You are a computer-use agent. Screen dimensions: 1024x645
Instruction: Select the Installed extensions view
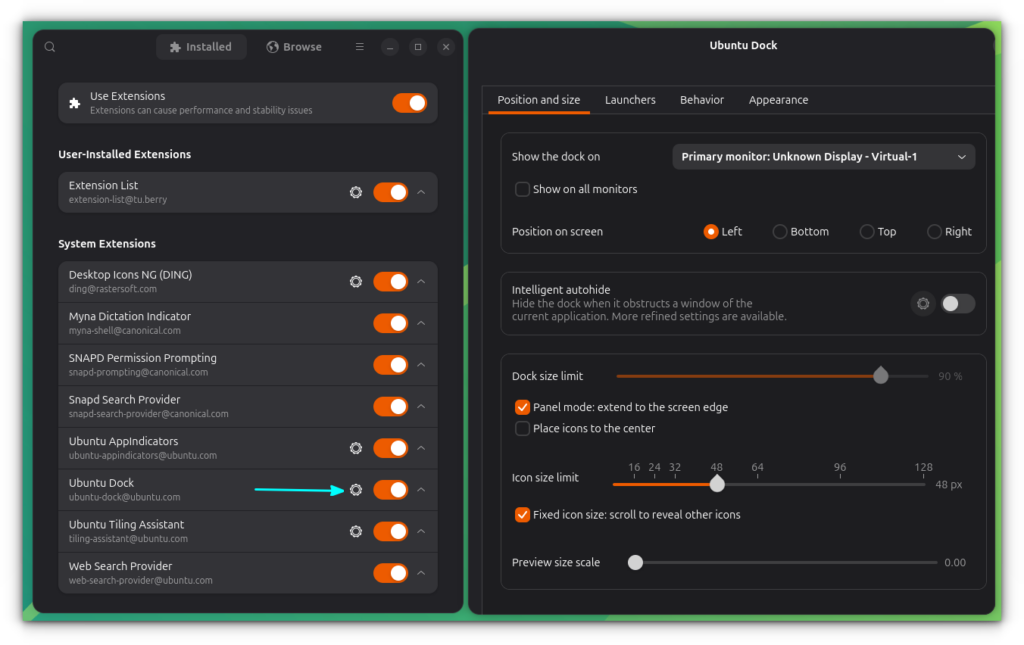click(200, 47)
